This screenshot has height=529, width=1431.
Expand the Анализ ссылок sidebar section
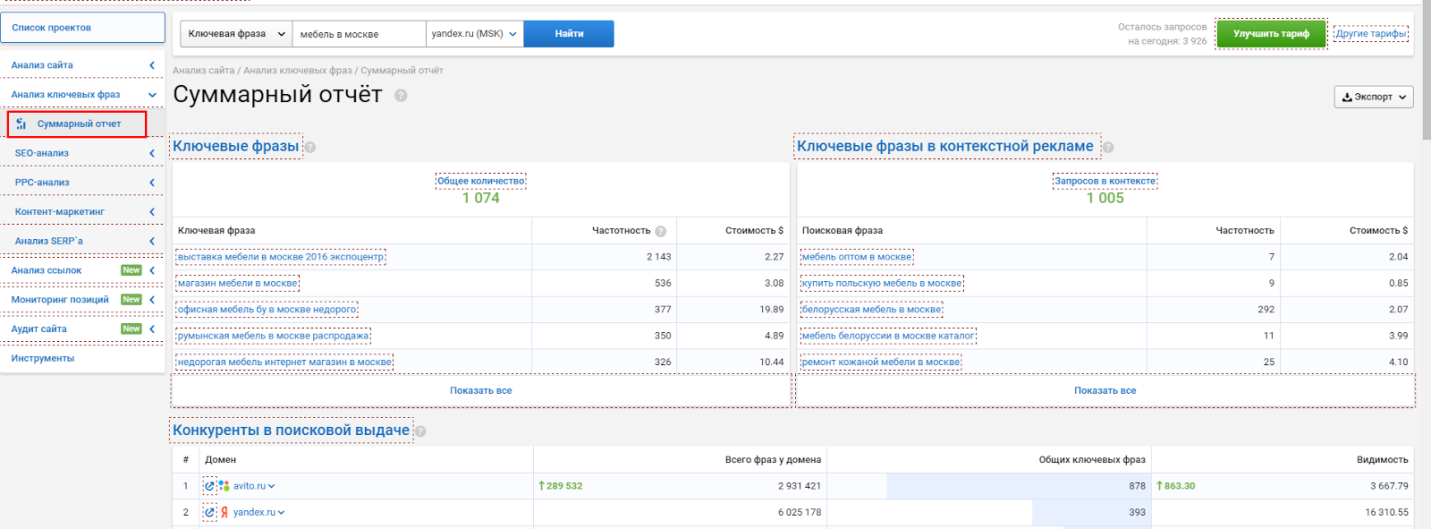[83, 270]
